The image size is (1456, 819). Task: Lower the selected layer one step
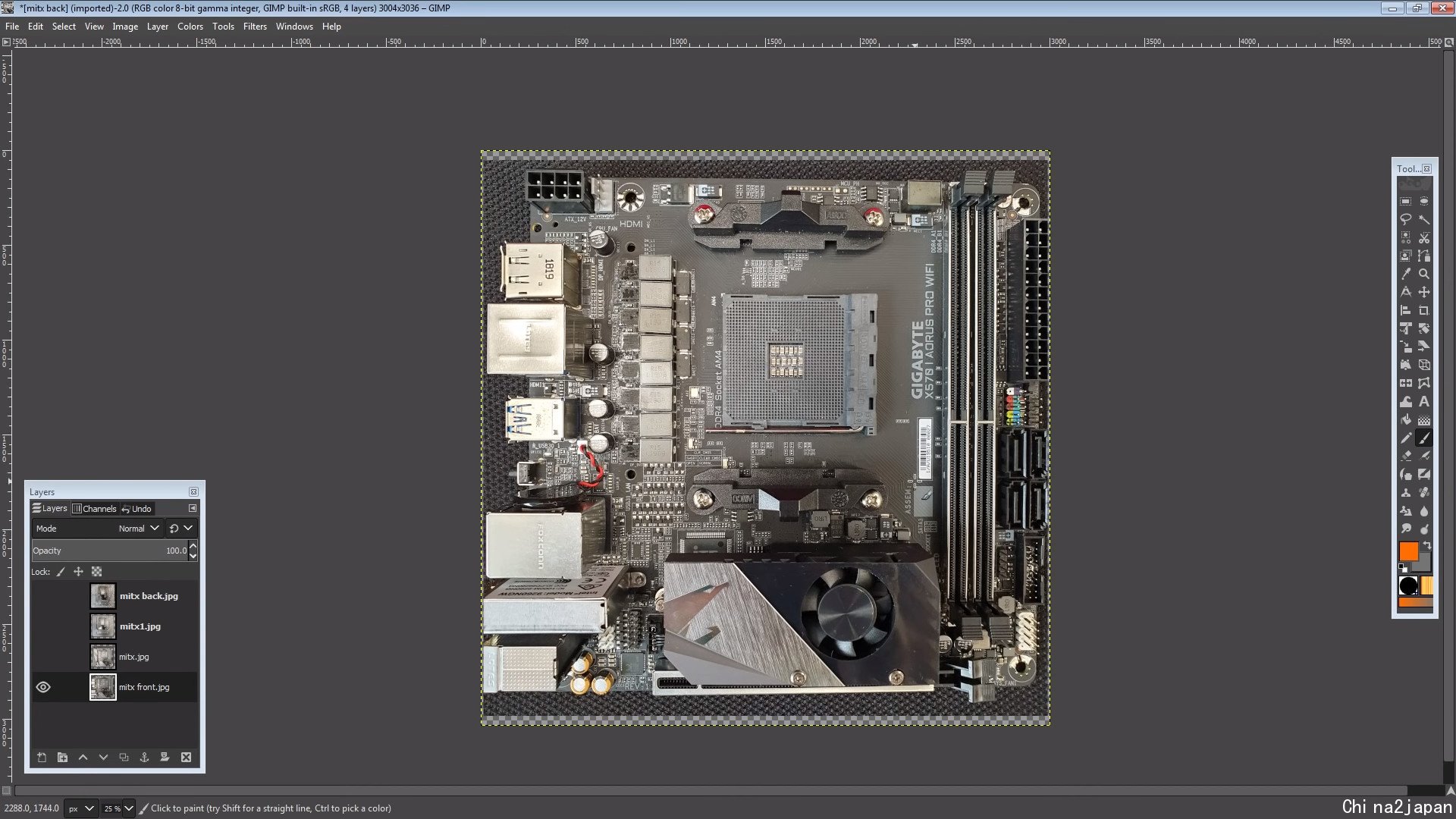coord(103,758)
